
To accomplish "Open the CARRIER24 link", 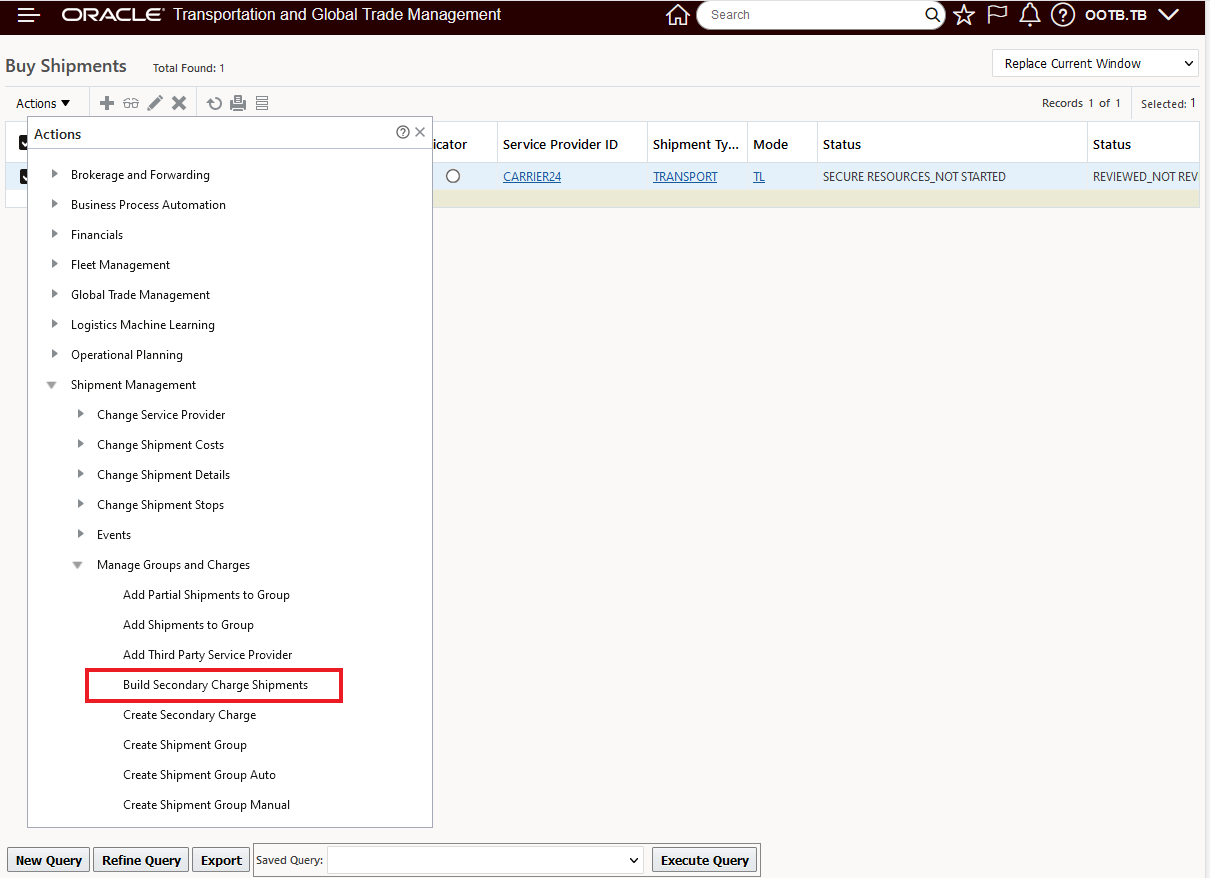I will point(532,176).
